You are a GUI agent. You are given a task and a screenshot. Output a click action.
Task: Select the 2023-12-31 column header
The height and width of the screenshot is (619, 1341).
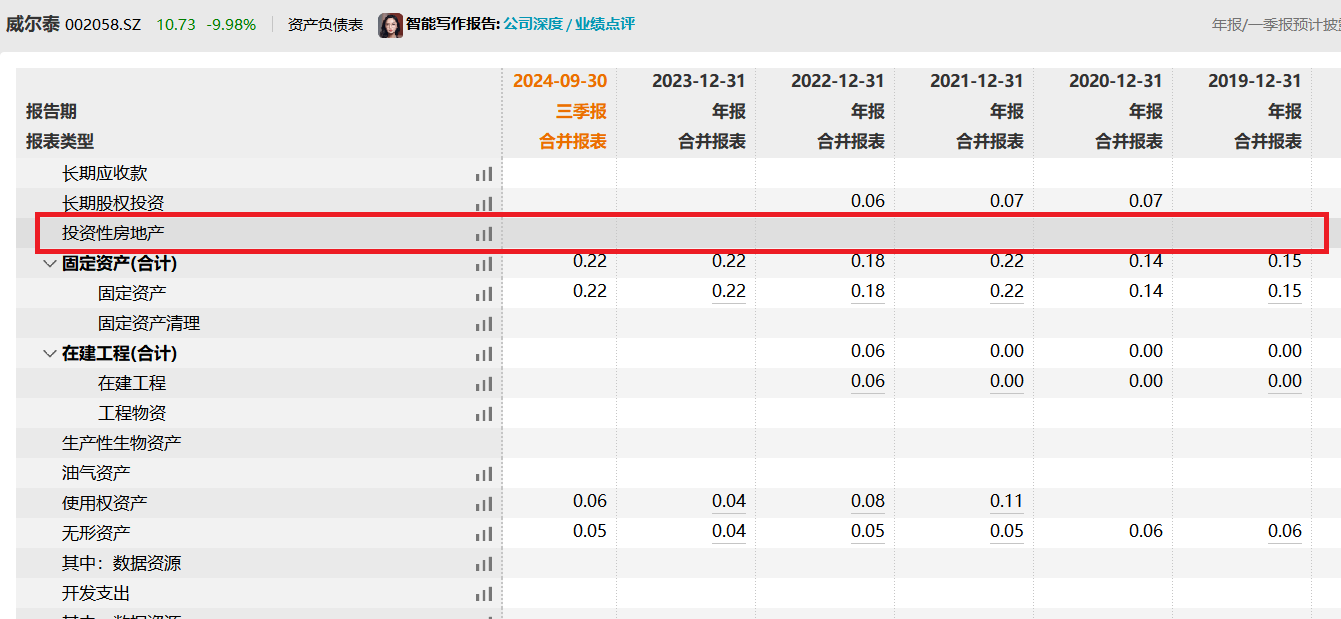699,81
